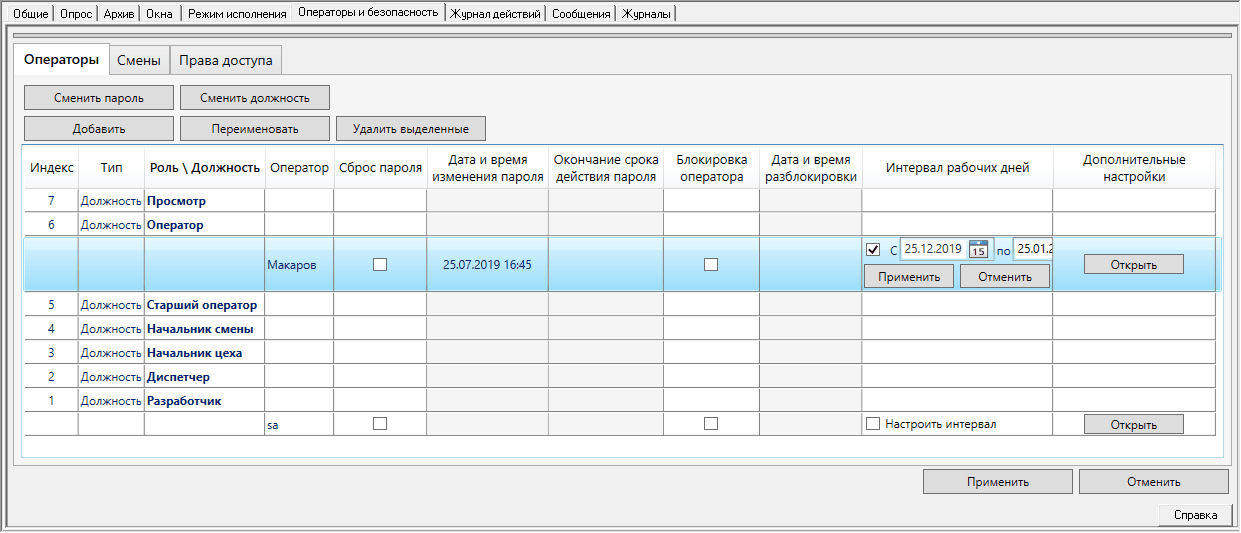
Task: Open the Журнал действий tab
Action: pos(496,14)
